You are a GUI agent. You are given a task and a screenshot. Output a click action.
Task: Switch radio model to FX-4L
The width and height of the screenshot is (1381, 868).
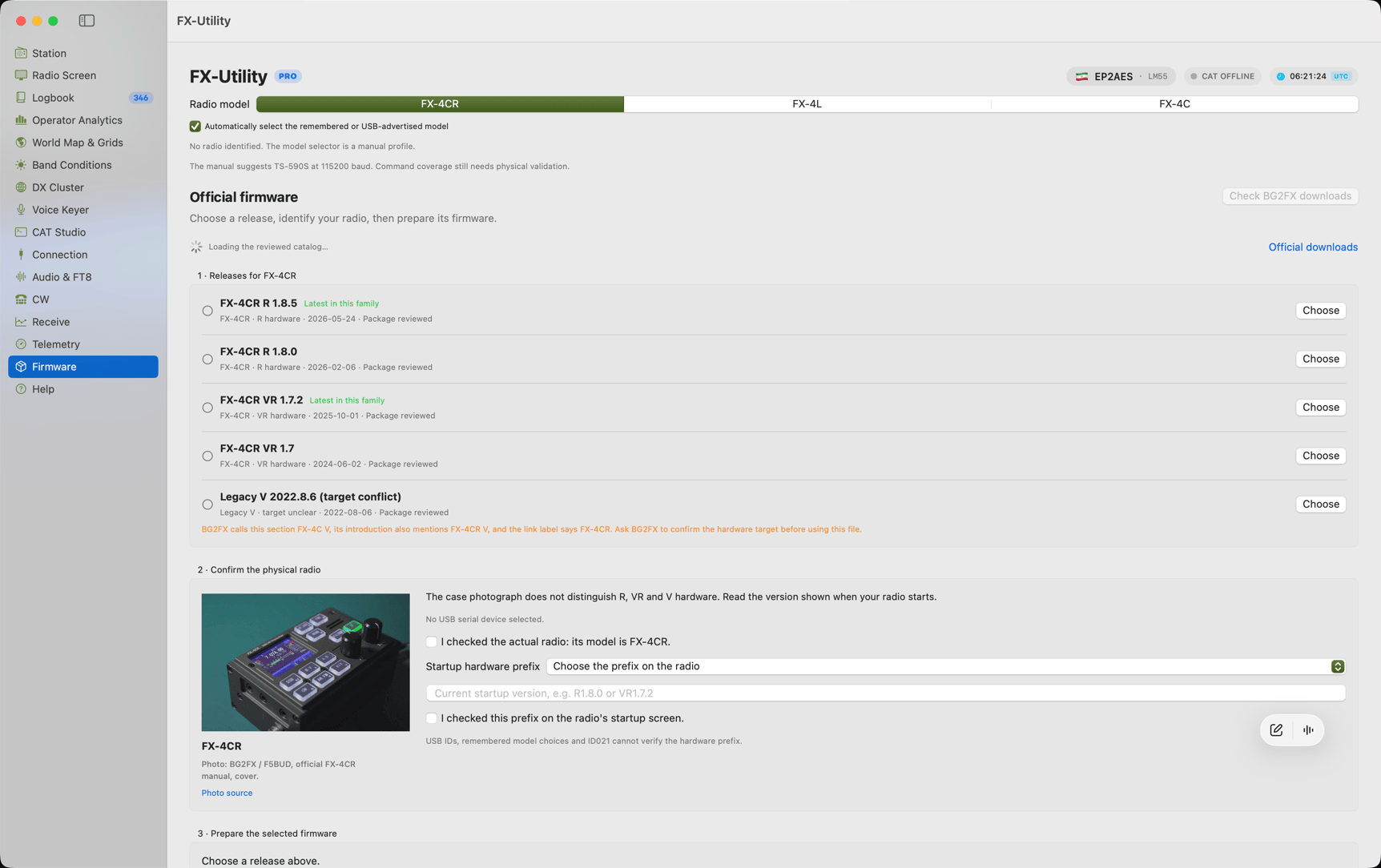[x=807, y=104]
